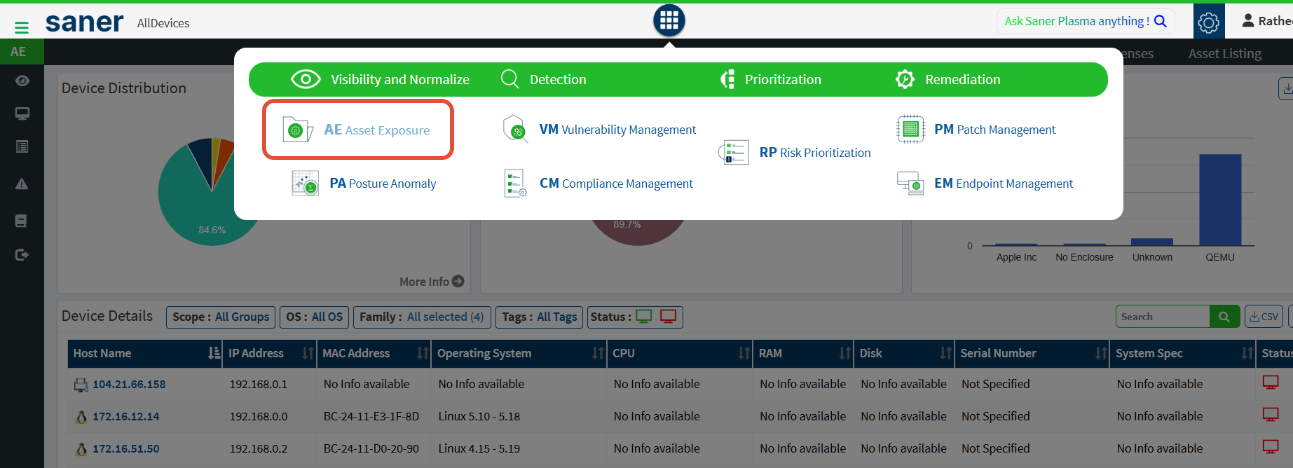This screenshot has height=468, width=1293.
Task: Select the eye visibility icon in sidebar
Action: [21, 81]
